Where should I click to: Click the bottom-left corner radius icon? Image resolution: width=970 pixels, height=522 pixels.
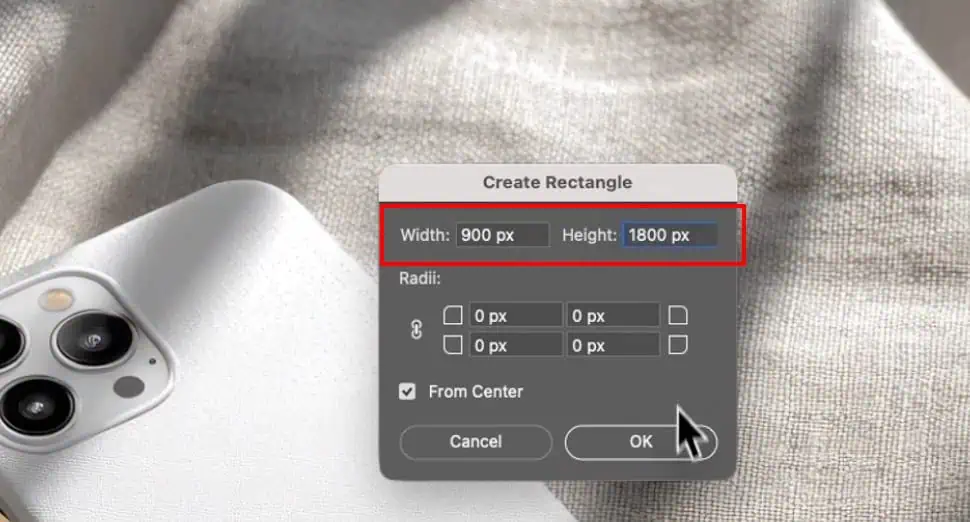453,345
